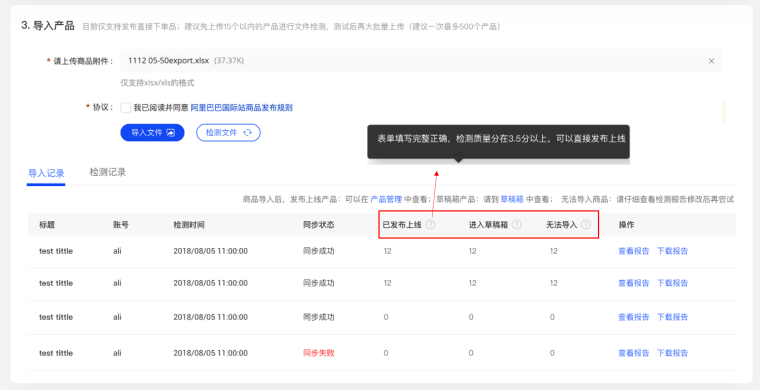Click 查看报告 in the second row
This screenshot has width=760, height=390.
(633, 283)
